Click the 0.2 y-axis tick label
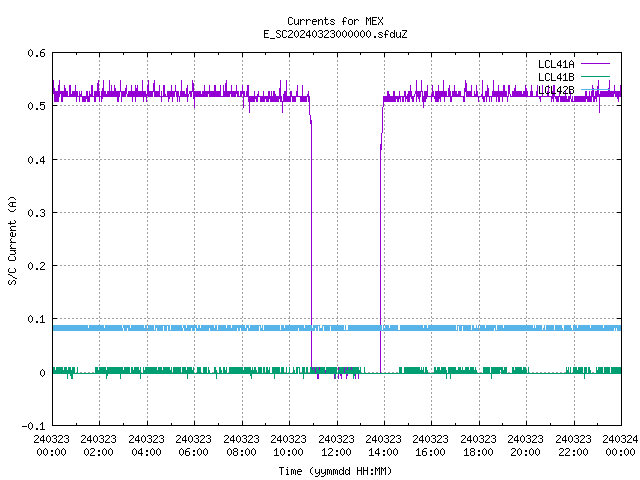Image resolution: width=640 pixels, height=480 pixels. point(36,266)
